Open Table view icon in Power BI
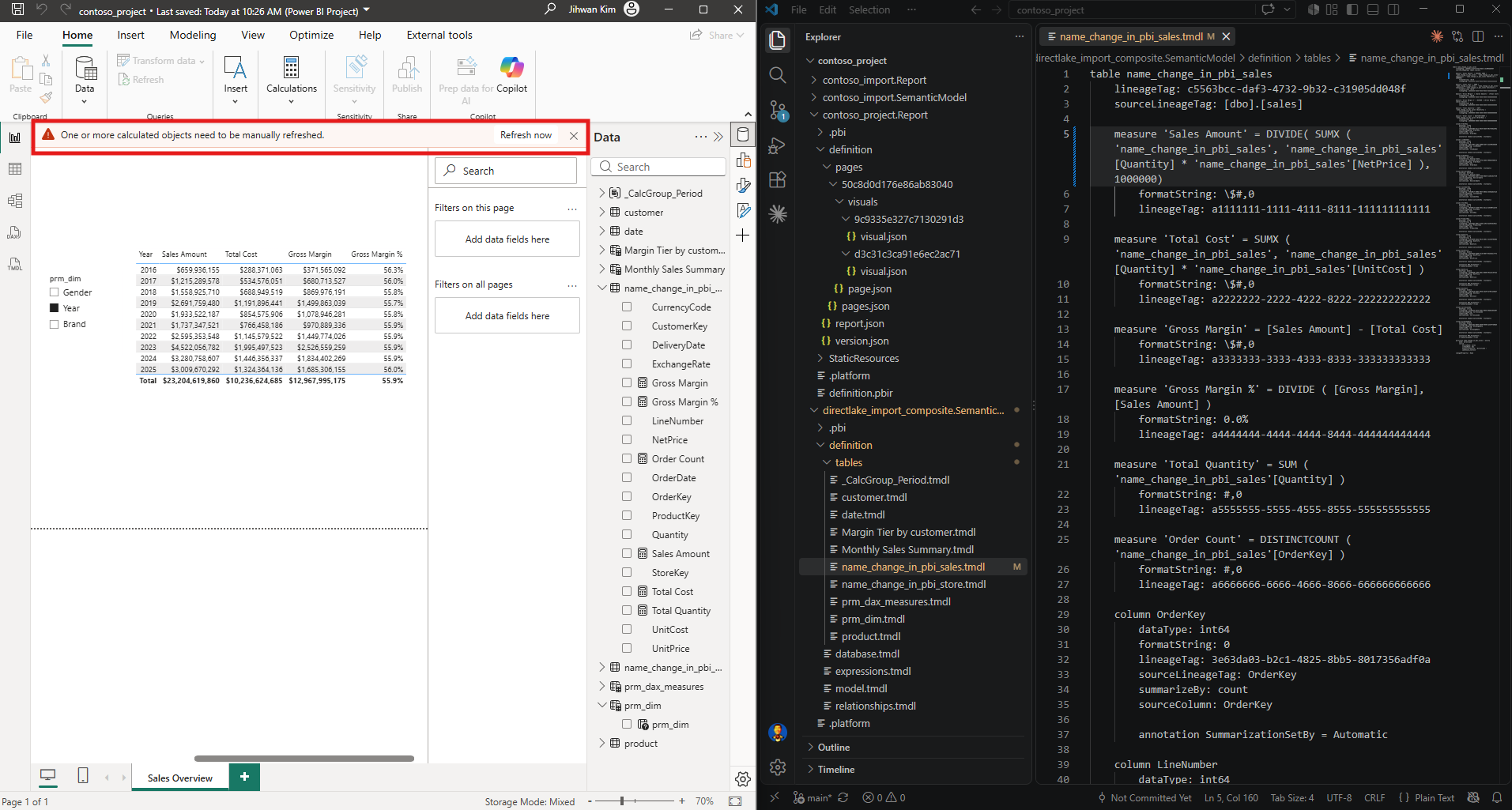This screenshot has height=810, width=1512. coord(14,169)
